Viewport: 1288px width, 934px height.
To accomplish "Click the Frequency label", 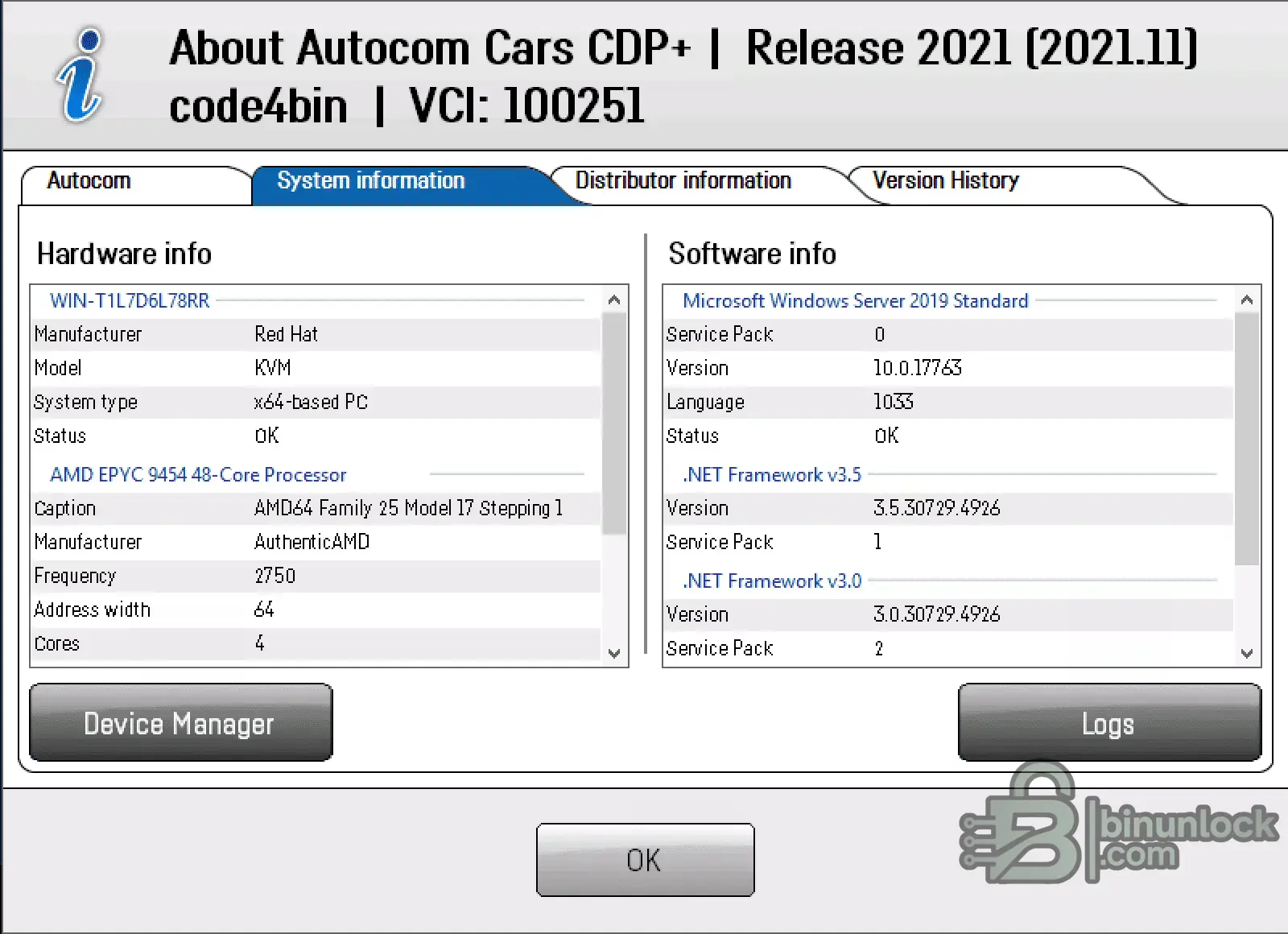I will [x=75, y=576].
